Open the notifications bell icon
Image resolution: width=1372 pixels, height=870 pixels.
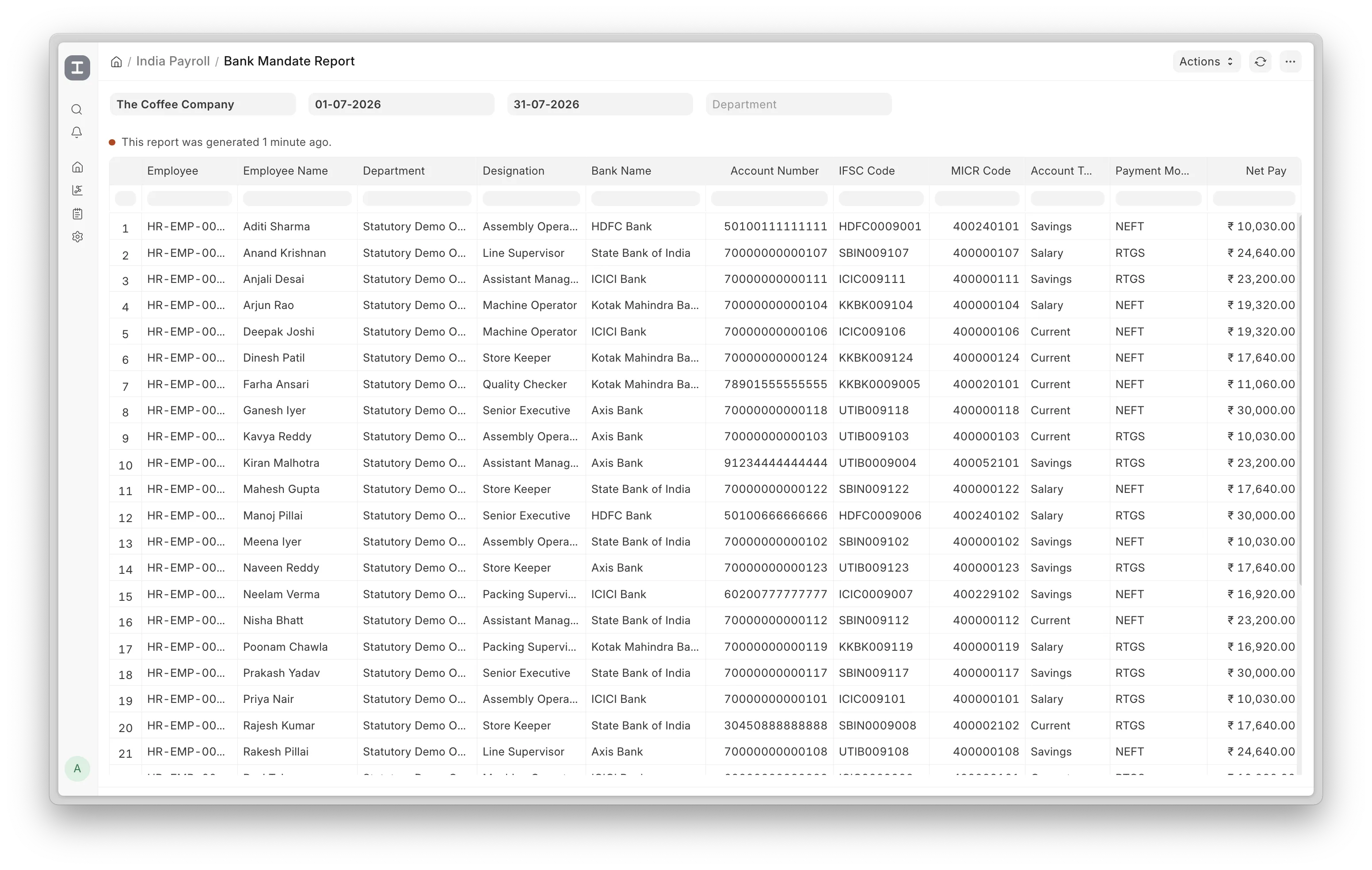click(x=77, y=132)
